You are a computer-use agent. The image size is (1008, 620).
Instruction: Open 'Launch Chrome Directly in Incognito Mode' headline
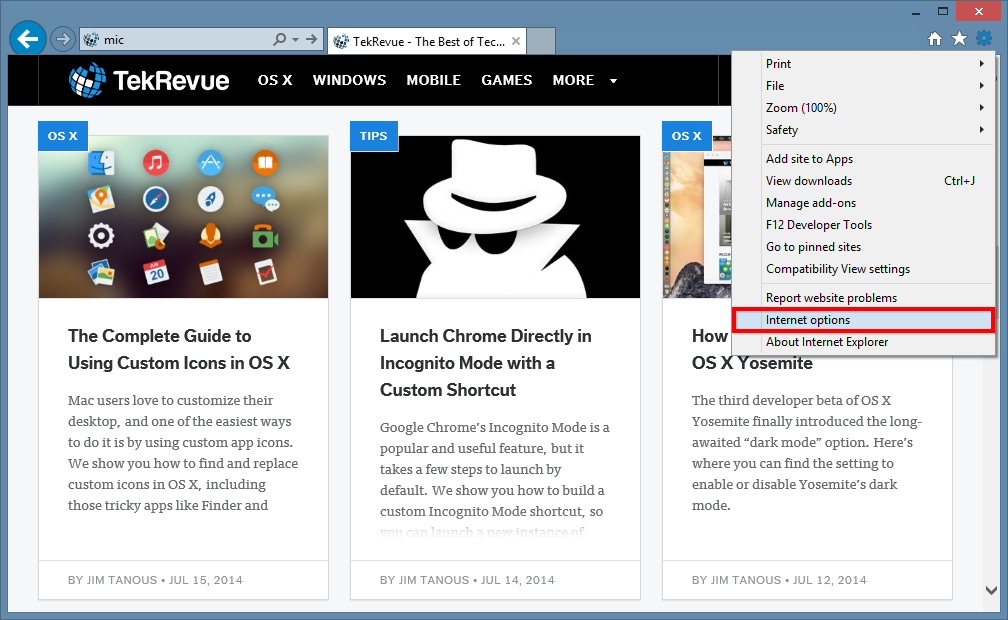pos(485,363)
